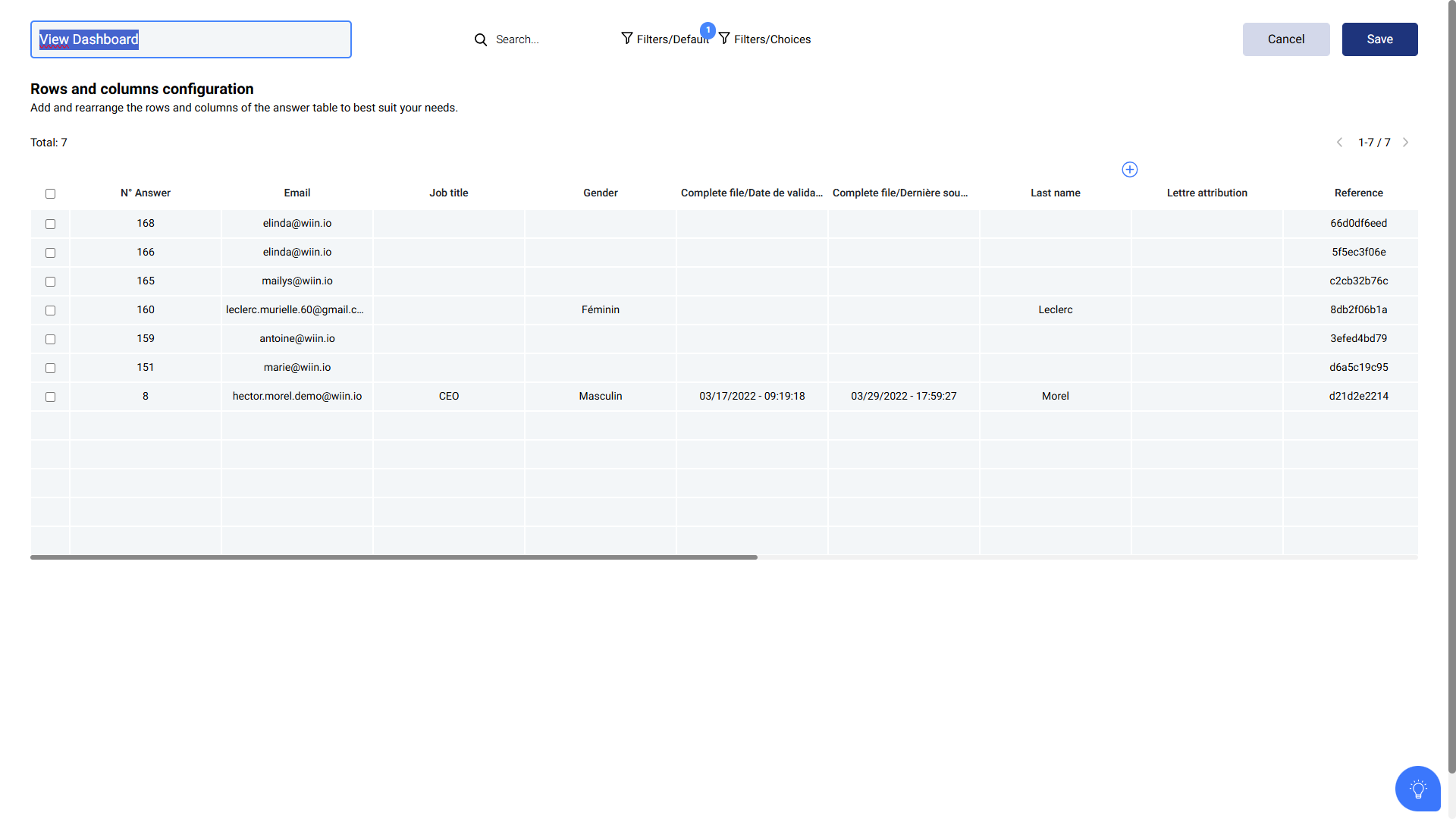The image size is (1456, 819).
Task: Go to previous page with left chevron
Action: point(1340,143)
